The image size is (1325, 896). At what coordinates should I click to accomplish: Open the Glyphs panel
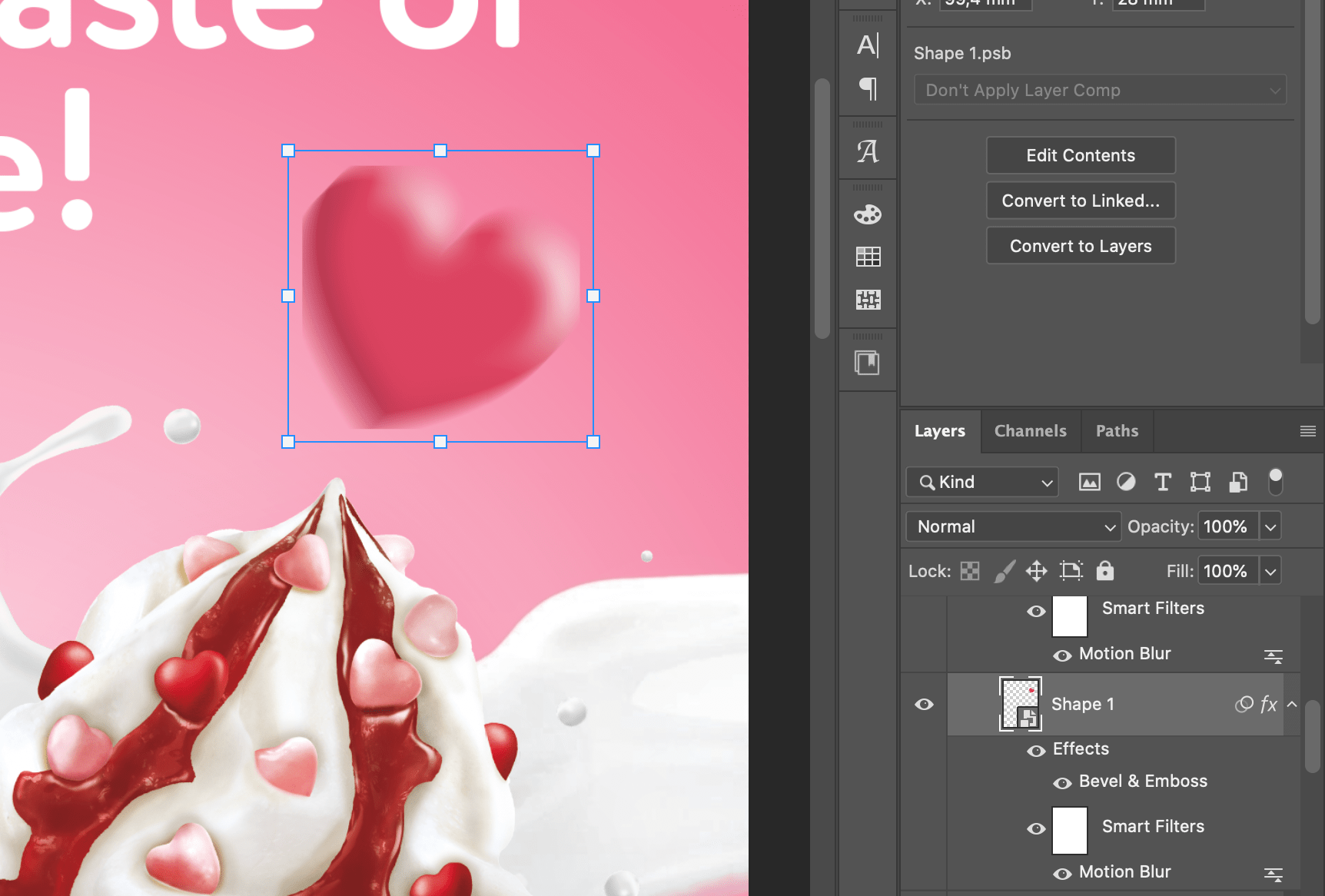coord(868,151)
